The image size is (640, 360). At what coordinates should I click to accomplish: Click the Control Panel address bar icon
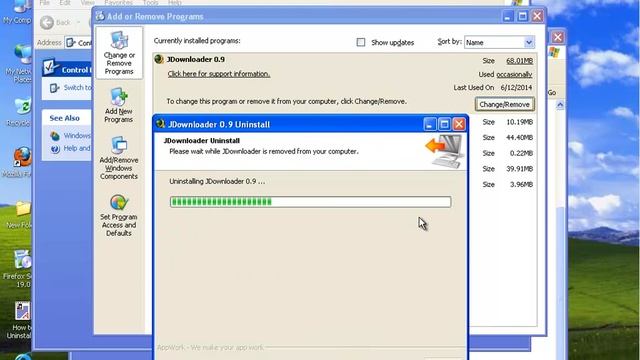pyautogui.click(x=71, y=42)
